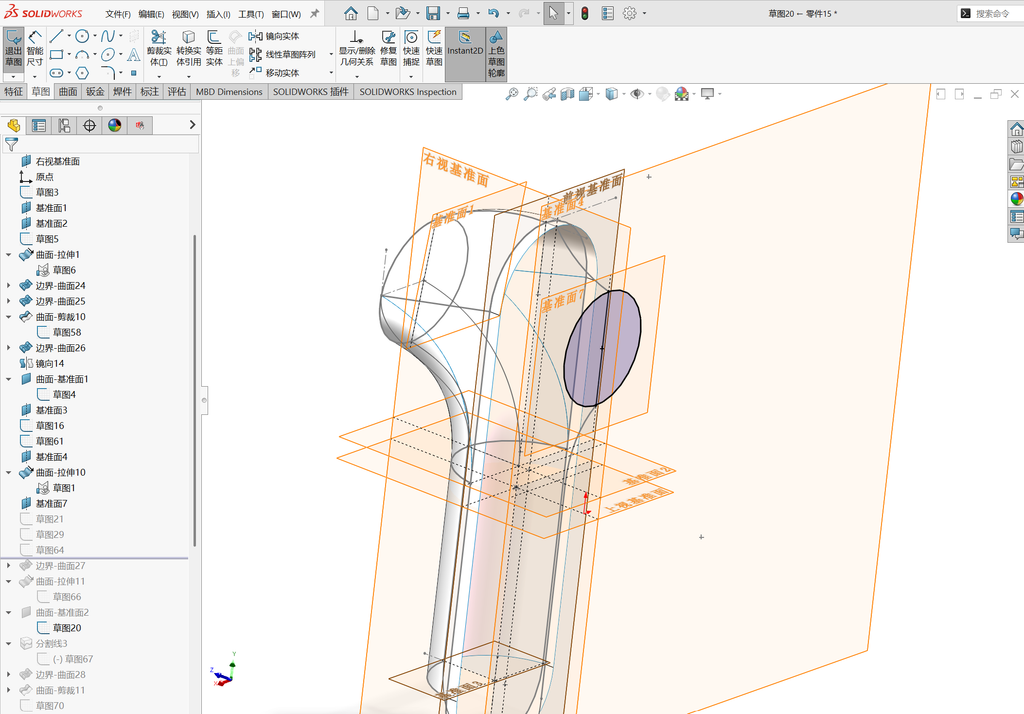Select Offset Entities (等距实体) tool
The height and width of the screenshot is (714, 1024).
click(214, 48)
